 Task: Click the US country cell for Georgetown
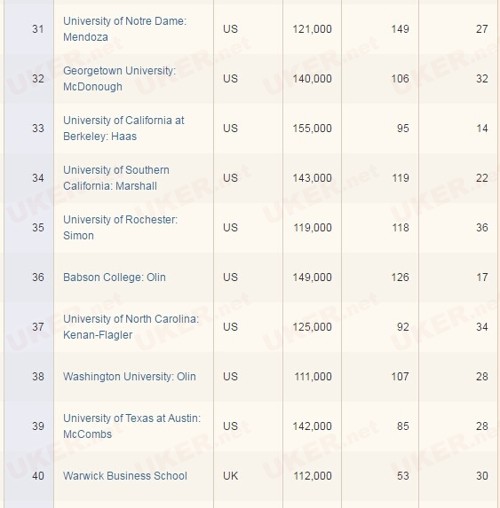click(x=248, y=79)
